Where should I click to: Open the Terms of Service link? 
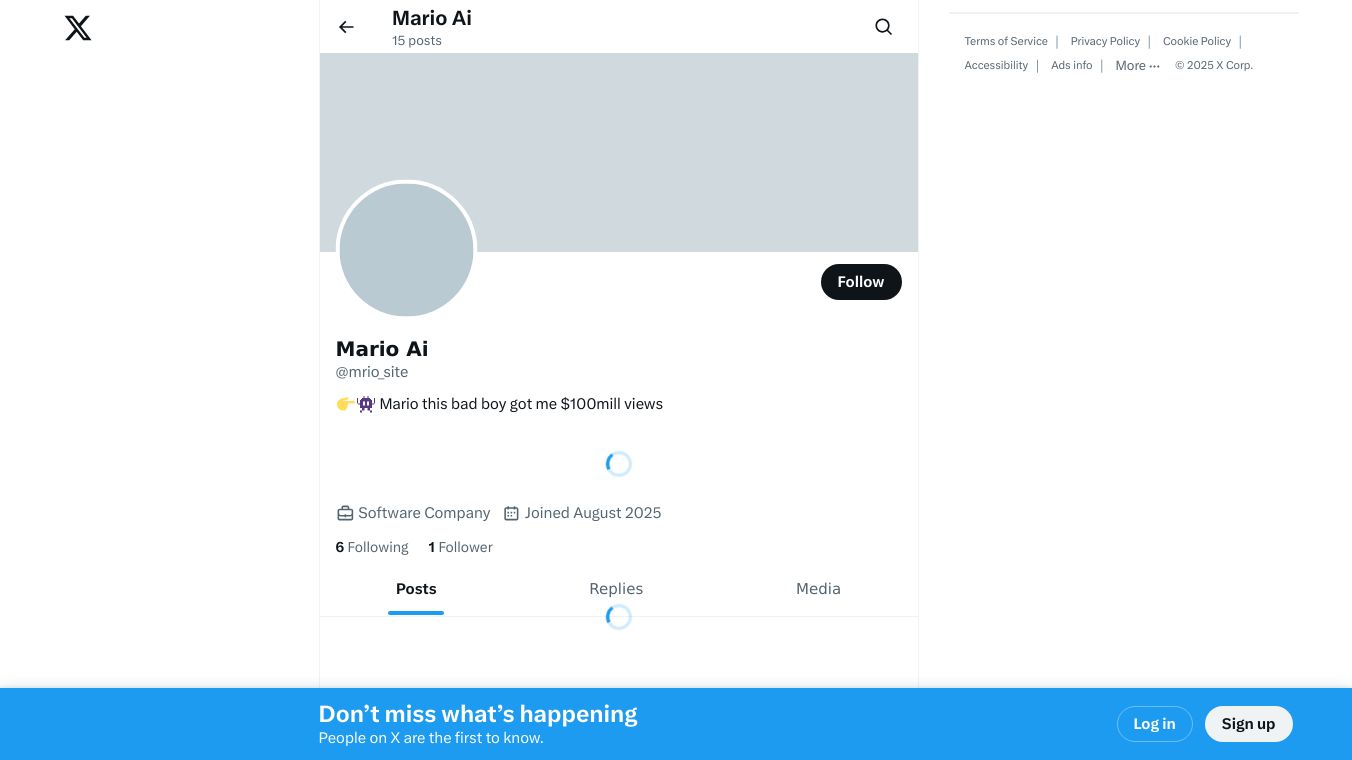1005,42
